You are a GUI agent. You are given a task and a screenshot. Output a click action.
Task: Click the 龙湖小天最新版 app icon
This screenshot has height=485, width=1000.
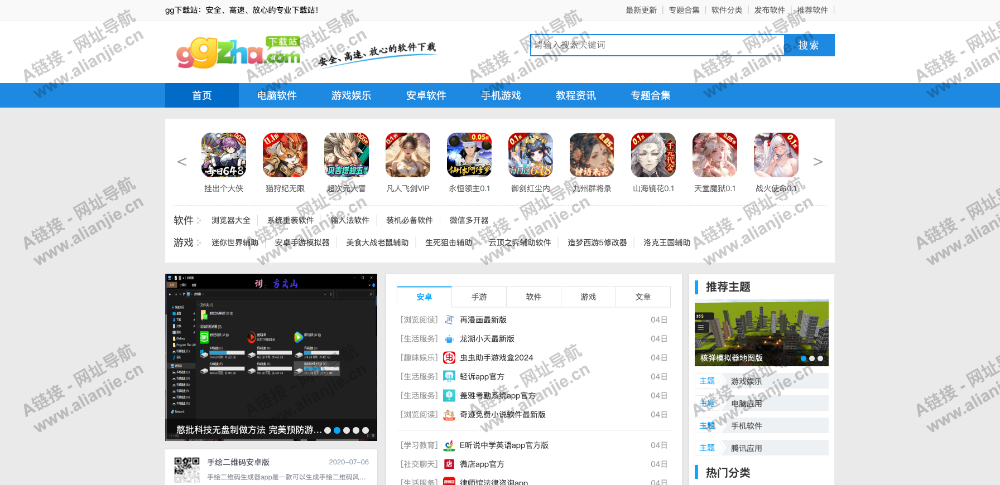[x=450, y=339]
